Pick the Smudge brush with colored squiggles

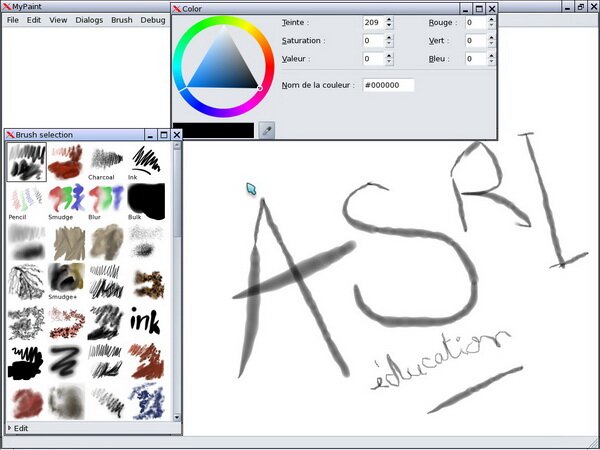66,201
